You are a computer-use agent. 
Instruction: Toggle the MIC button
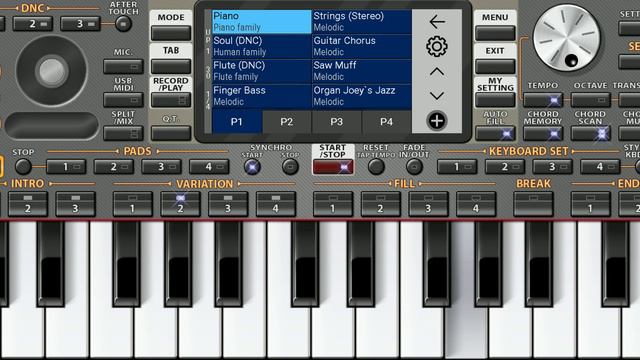123,67
